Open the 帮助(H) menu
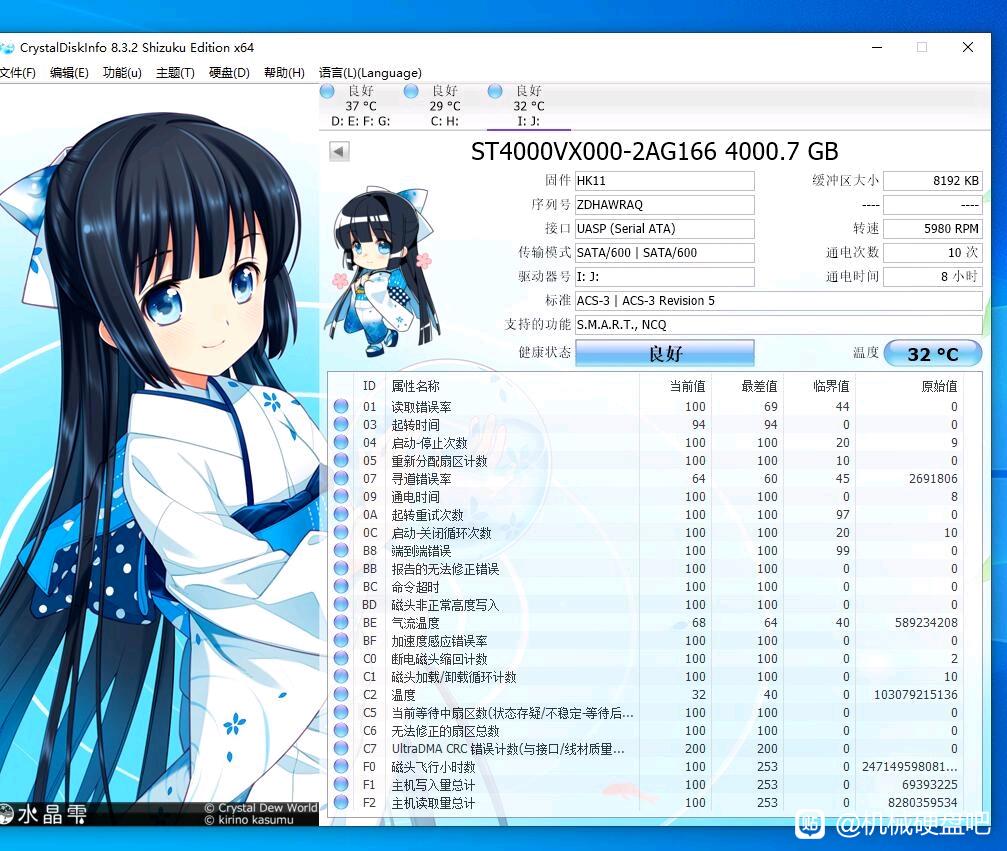The image size is (1007, 851). [x=284, y=73]
